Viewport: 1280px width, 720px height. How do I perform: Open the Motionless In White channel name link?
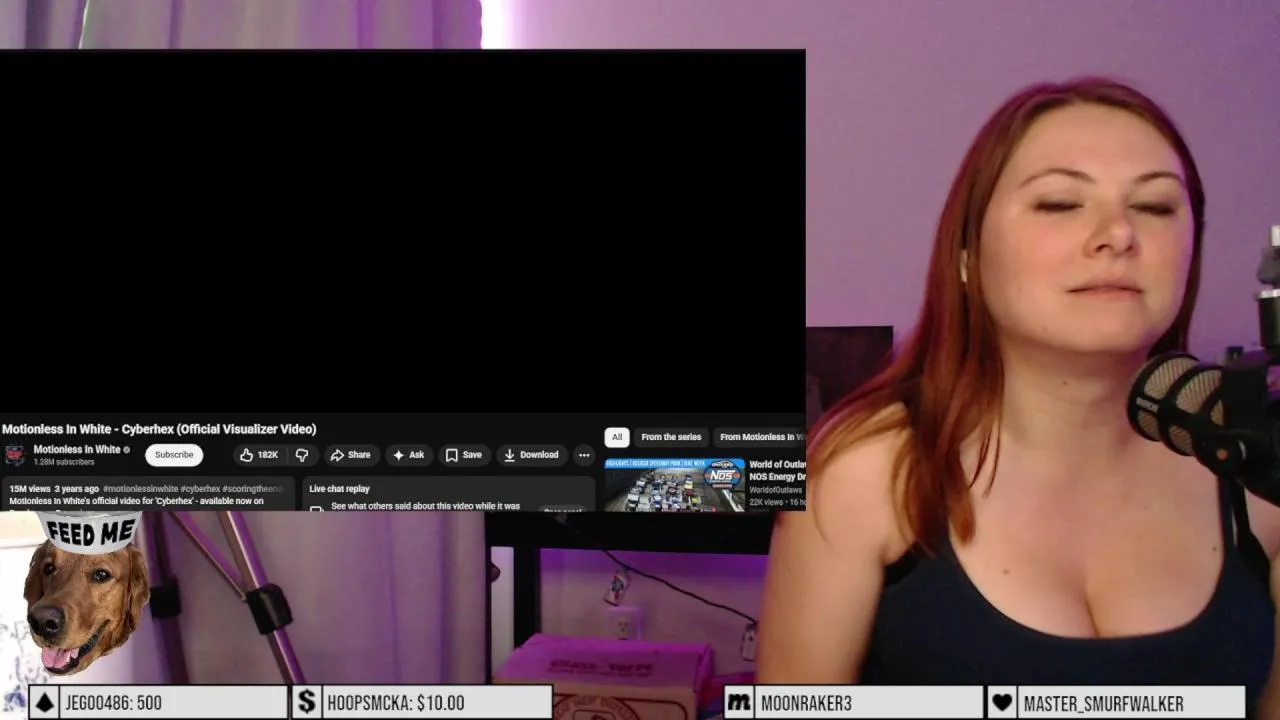point(77,450)
